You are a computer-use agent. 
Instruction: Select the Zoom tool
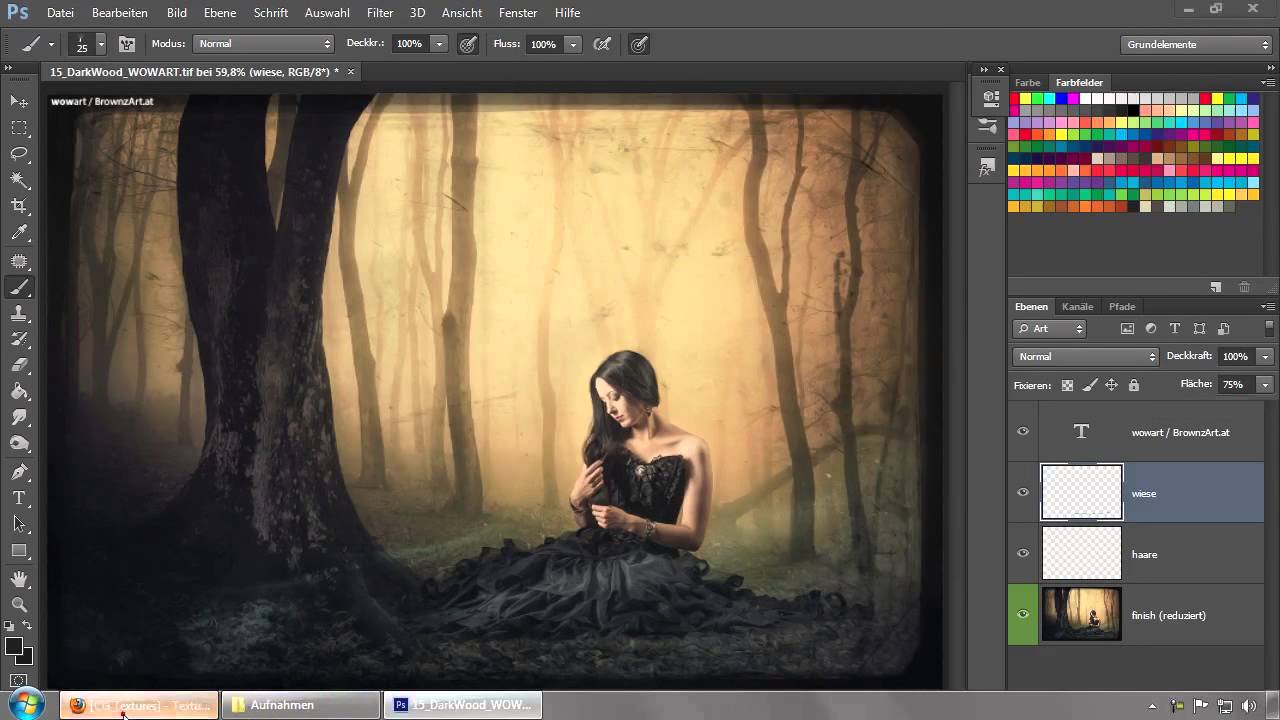tap(19, 604)
